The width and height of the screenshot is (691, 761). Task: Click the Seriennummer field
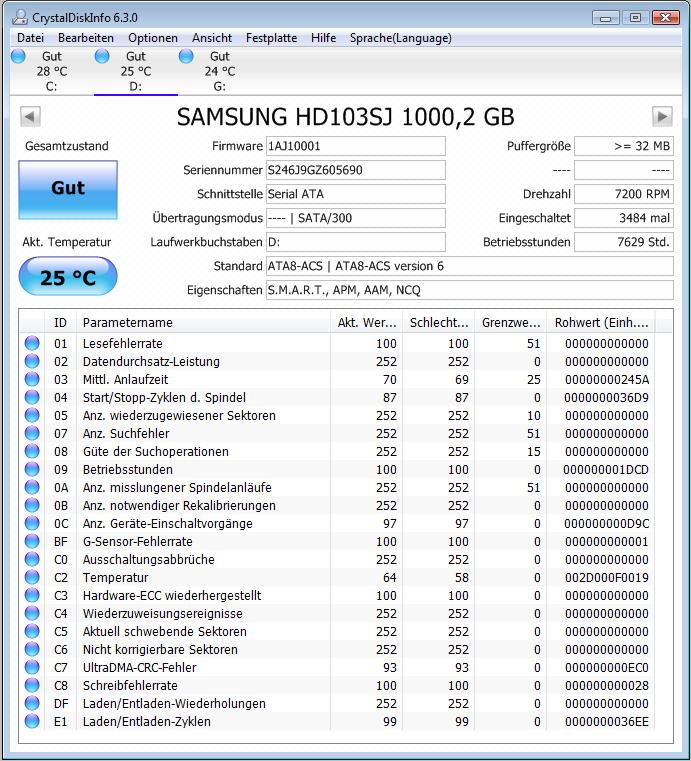(356, 170)
